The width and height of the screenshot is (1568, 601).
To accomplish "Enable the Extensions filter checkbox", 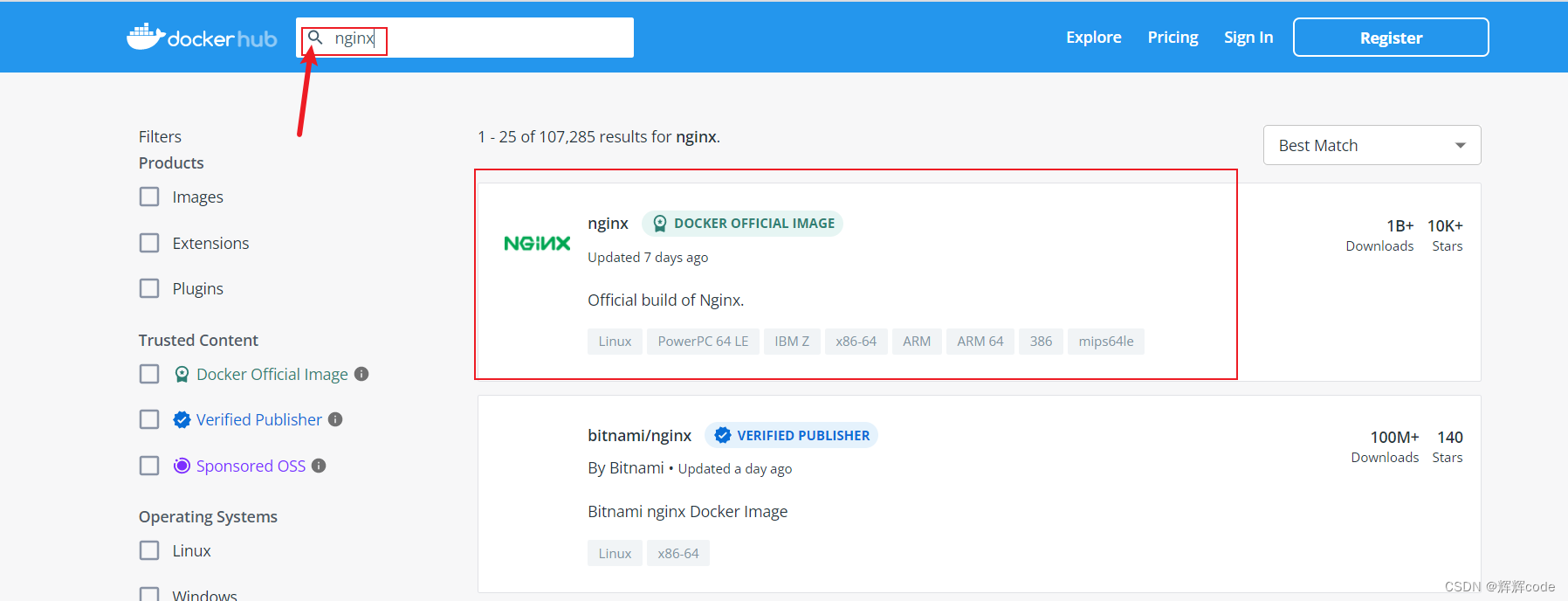I will point(149,243).
